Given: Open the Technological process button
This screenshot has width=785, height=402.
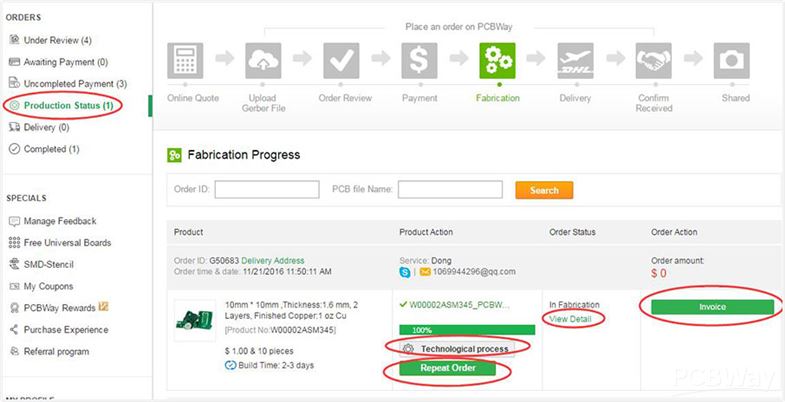Looking at the screenshot, I should click(x=457, y=348).
